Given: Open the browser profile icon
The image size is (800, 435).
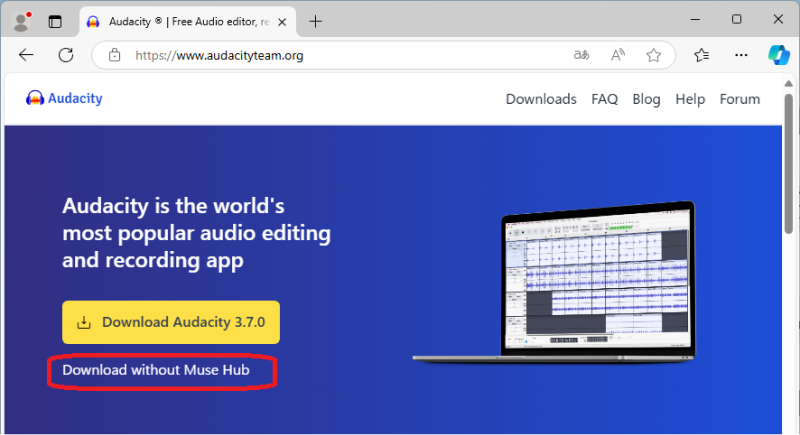Looking at the screenshot, I should pyautogui.click(x=21, y=21).
